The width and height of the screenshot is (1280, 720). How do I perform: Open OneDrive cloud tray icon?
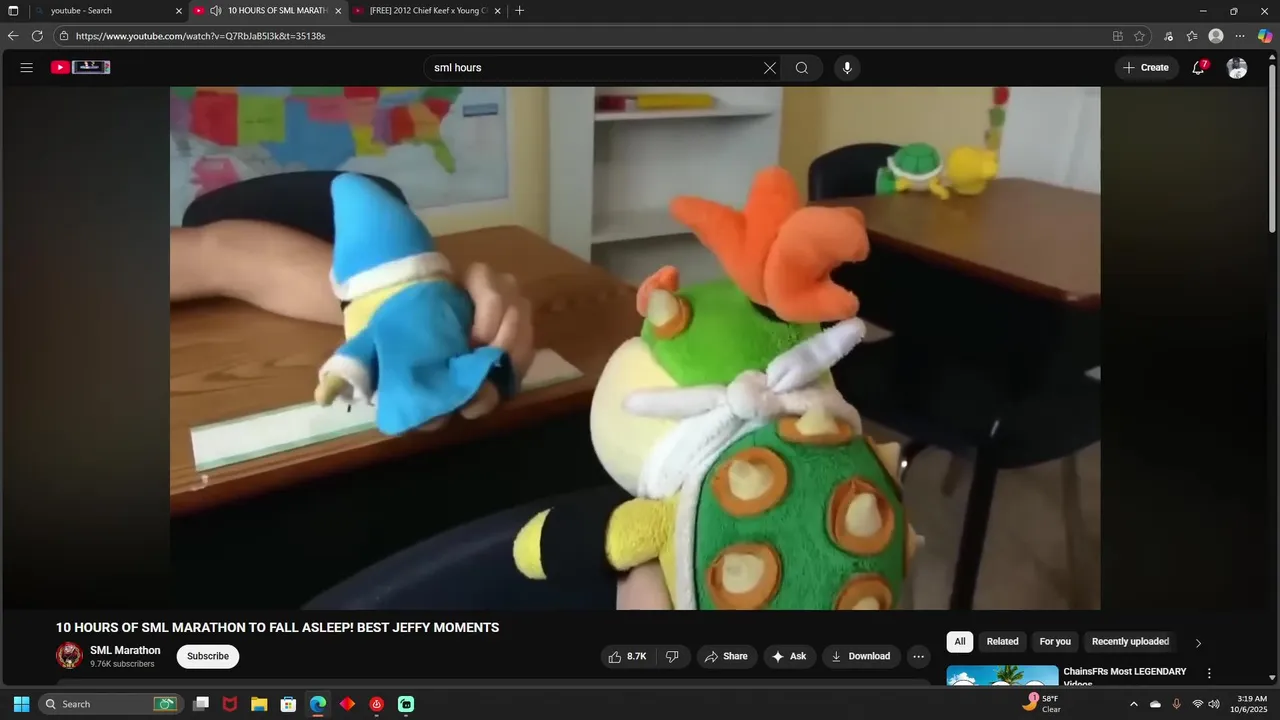(1155, 704)
